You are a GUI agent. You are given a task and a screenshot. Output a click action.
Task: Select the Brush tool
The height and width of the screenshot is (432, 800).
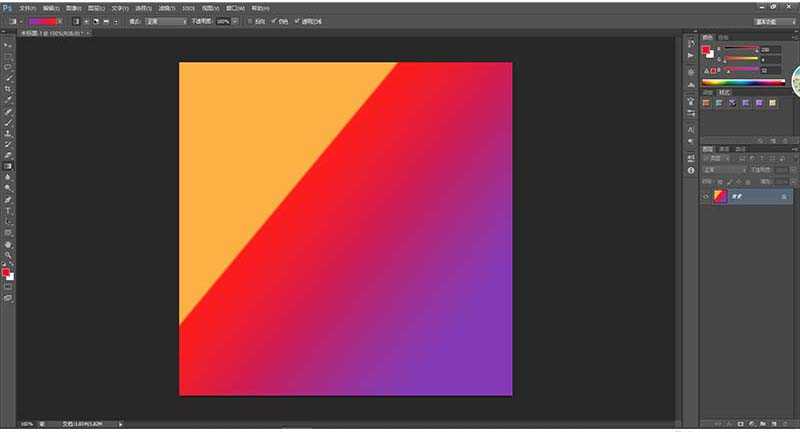click(x=9, y=122)
